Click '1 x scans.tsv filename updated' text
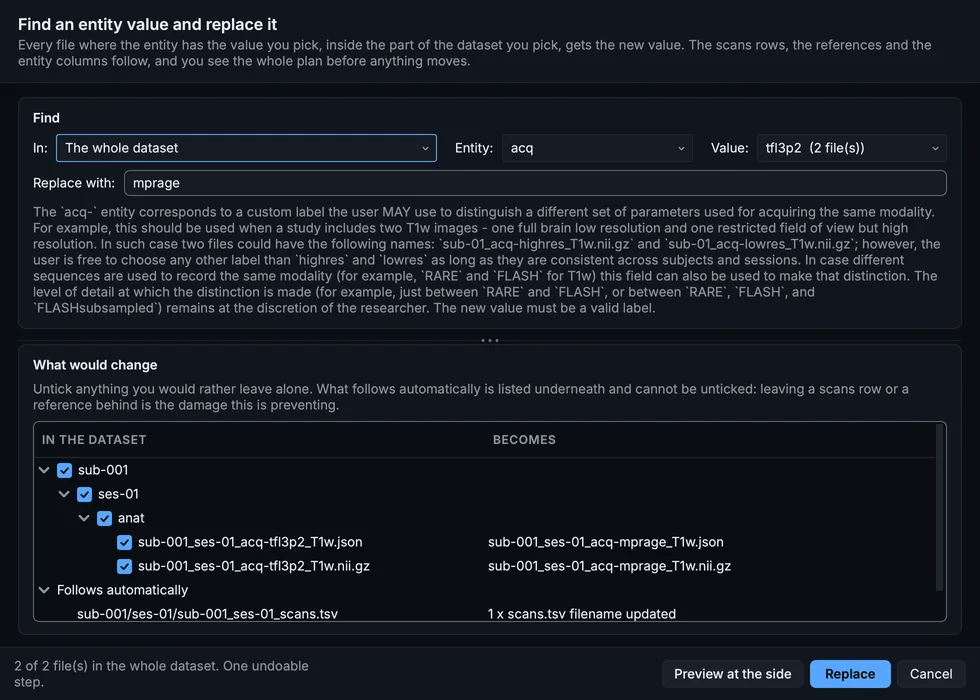The image size is (980, 700). pyautogui.click(x=582, y=614)
